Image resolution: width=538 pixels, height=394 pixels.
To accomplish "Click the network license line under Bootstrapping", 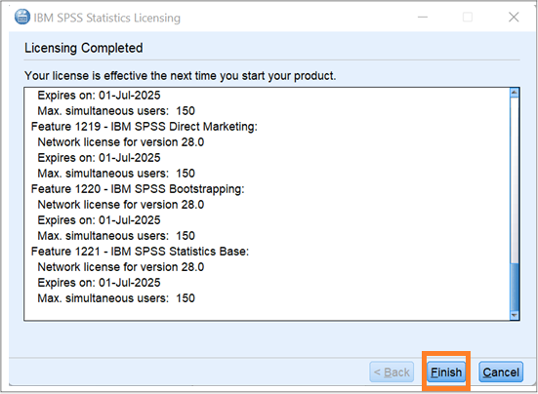I will (x=121, y=205).
